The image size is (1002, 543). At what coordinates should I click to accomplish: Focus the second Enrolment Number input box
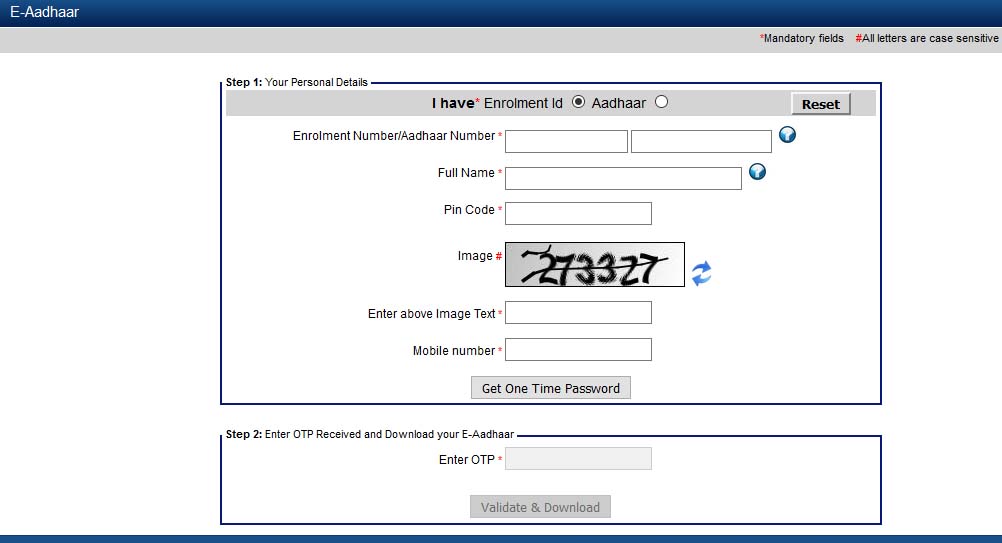pyautogui.click(x=701, y=141)
